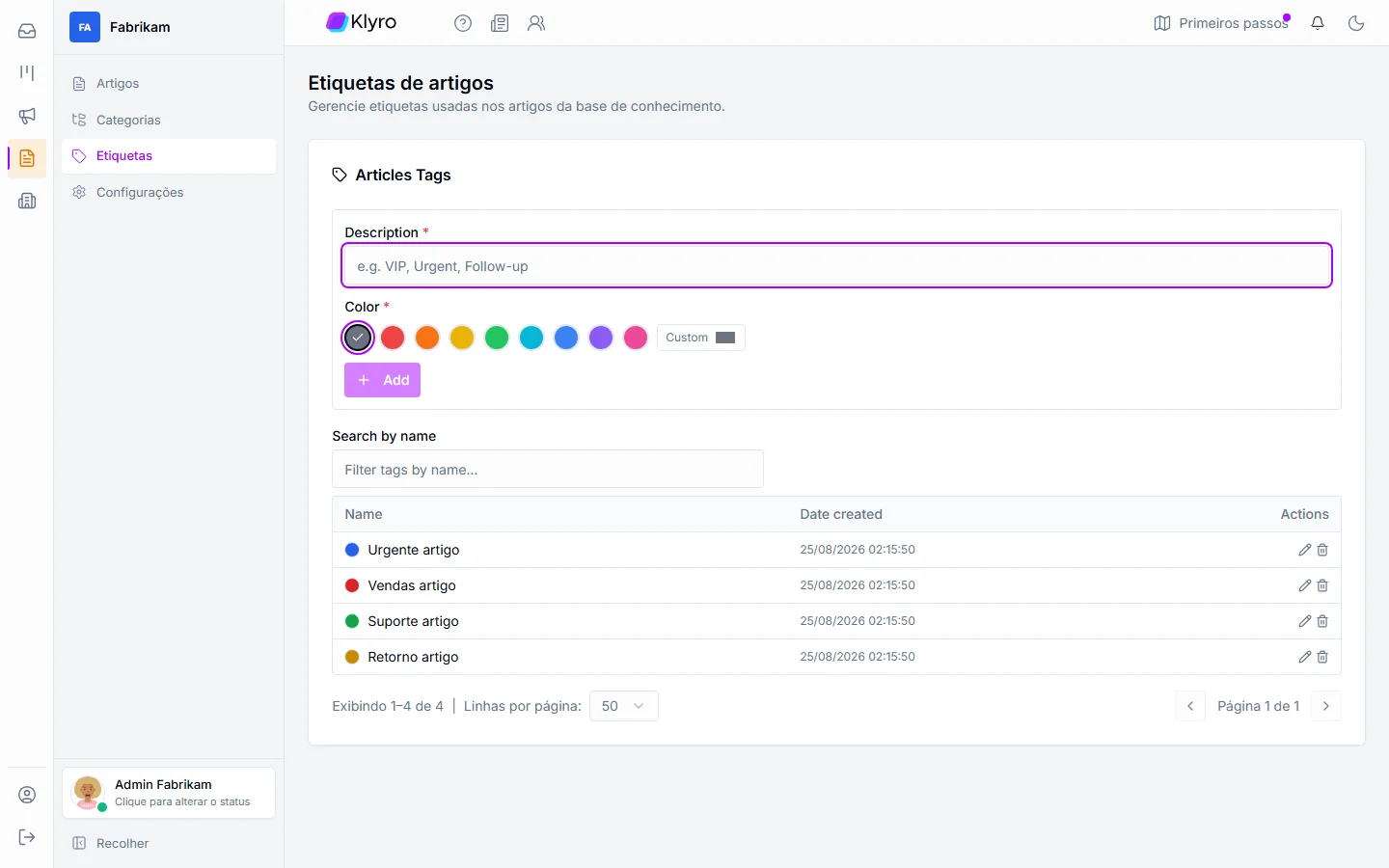This screenshot has height=868, width=1389.
Task: Select the green color swatch
Action: click(497, 338)
